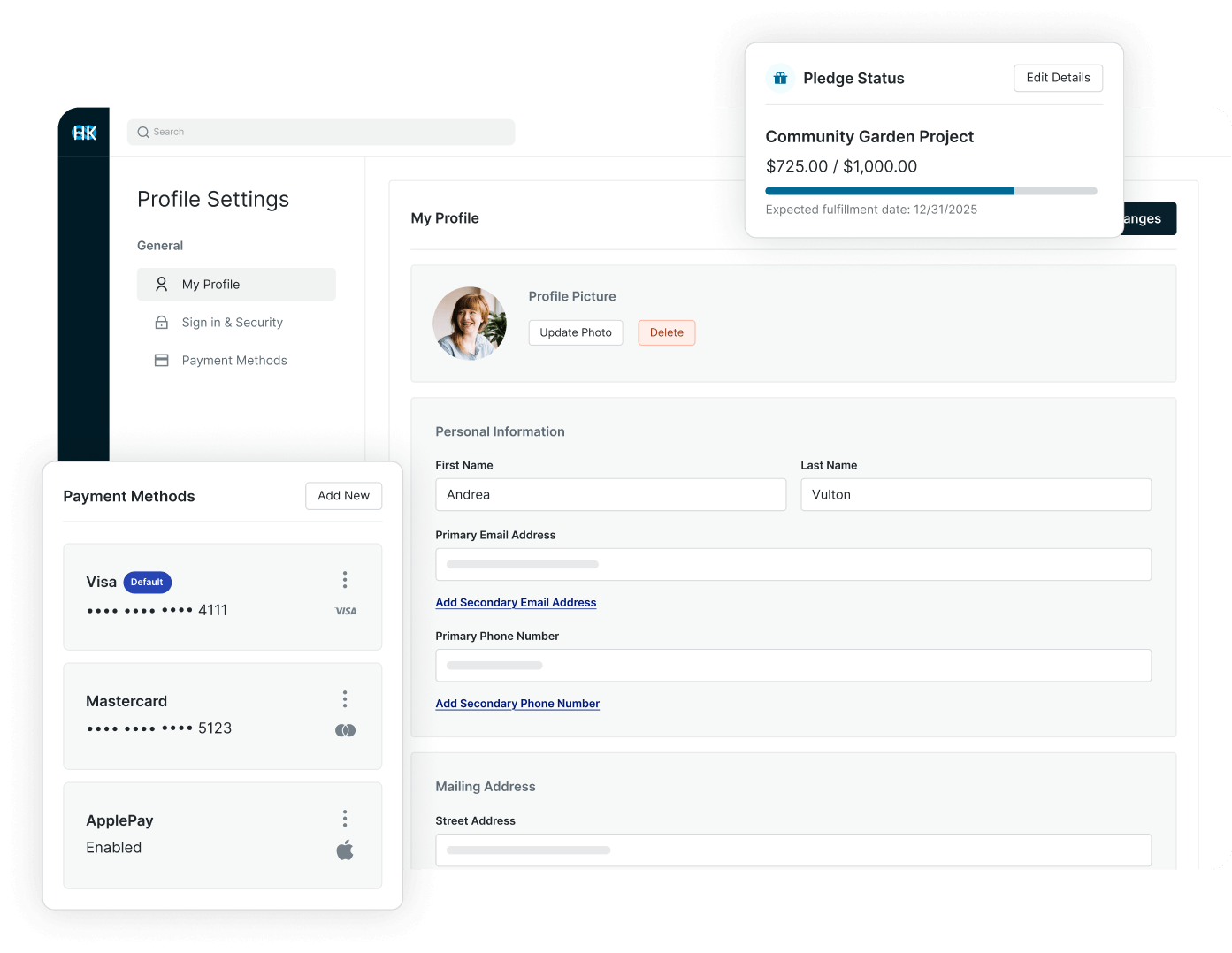Go to Sign in & Security settings
The image size is (1232, 953).
point(233,323)
